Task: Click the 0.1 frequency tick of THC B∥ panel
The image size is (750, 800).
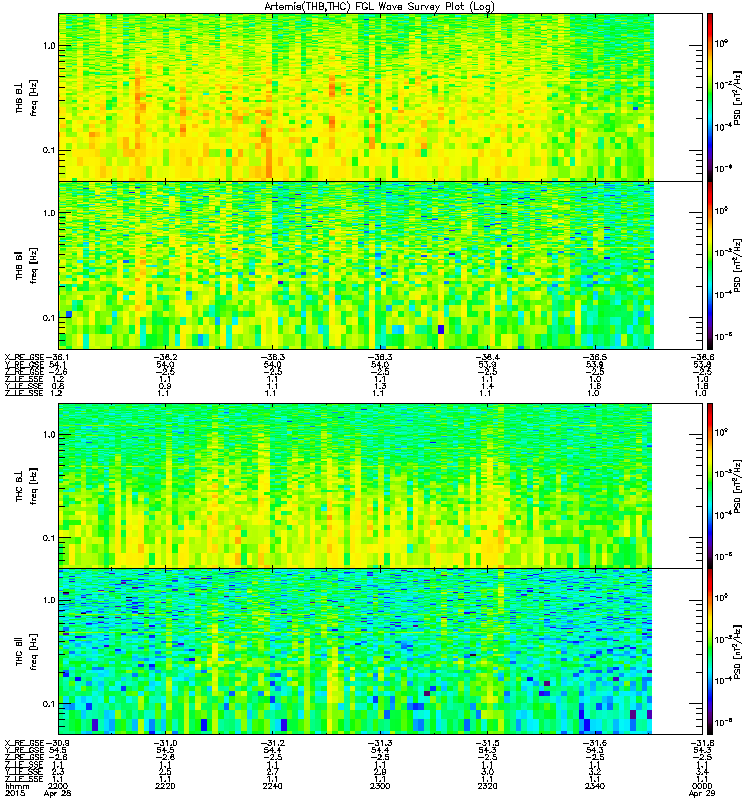Action: click(49, 704)
